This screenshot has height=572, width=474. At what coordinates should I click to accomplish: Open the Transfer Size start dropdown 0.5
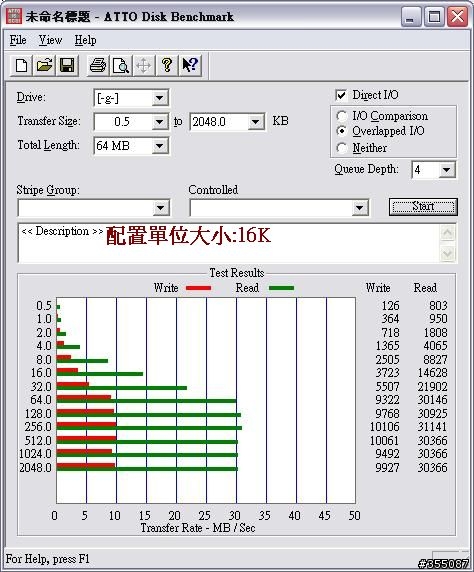(x=159, y=122)
